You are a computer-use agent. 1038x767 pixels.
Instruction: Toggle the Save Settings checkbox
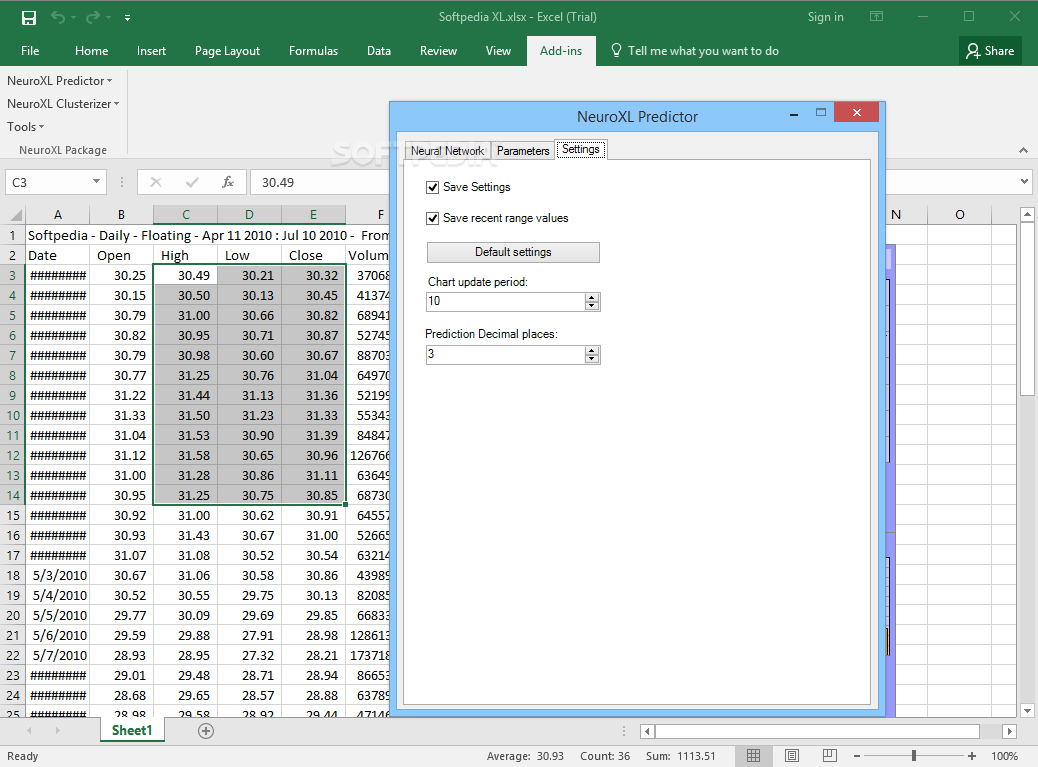tap(433, 187)
